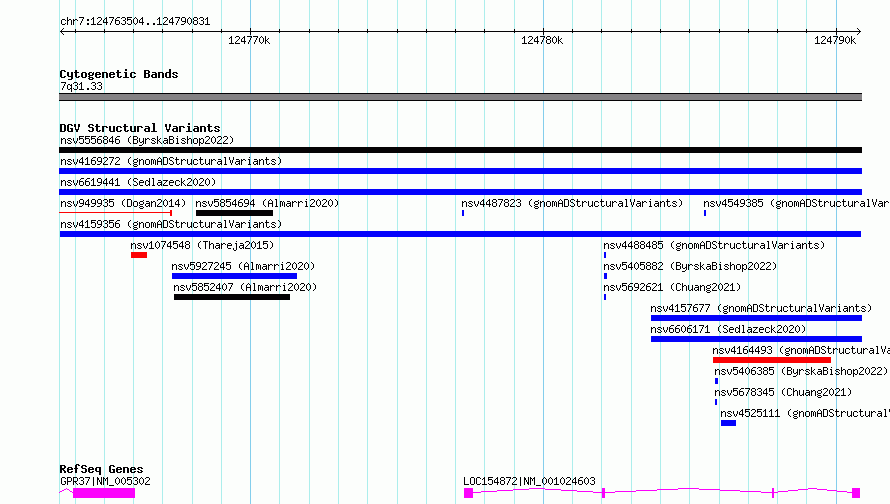890x504 pixels.
Task: Open nsv4549385 variant label
Action: [796, 203]
